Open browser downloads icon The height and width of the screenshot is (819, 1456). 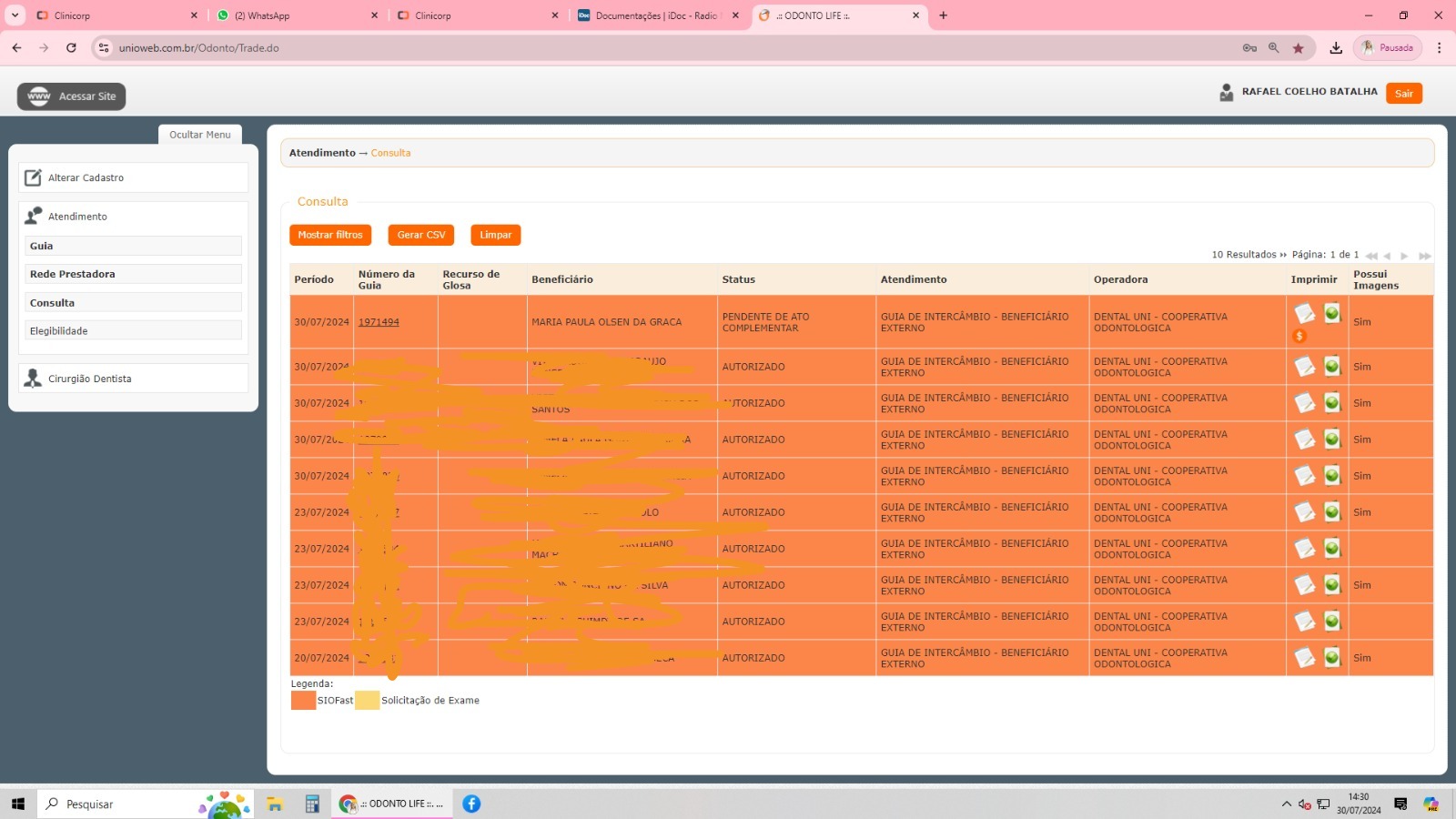point(1336,48)
